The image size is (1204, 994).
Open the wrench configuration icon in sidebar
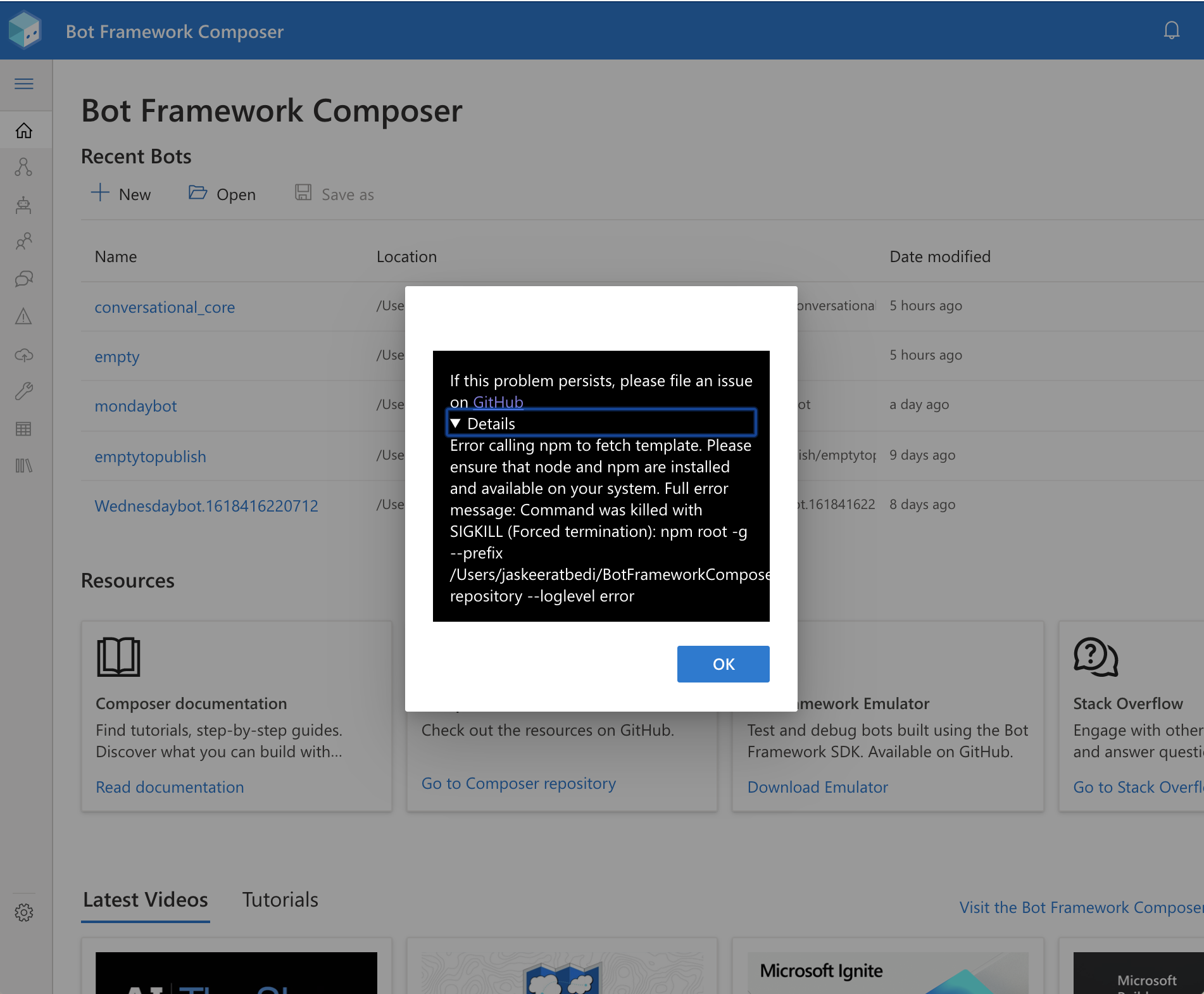(24, 391)
